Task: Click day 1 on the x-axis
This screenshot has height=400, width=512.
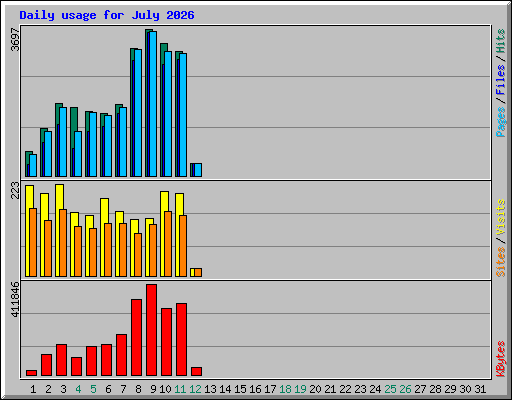Action: 33,389
